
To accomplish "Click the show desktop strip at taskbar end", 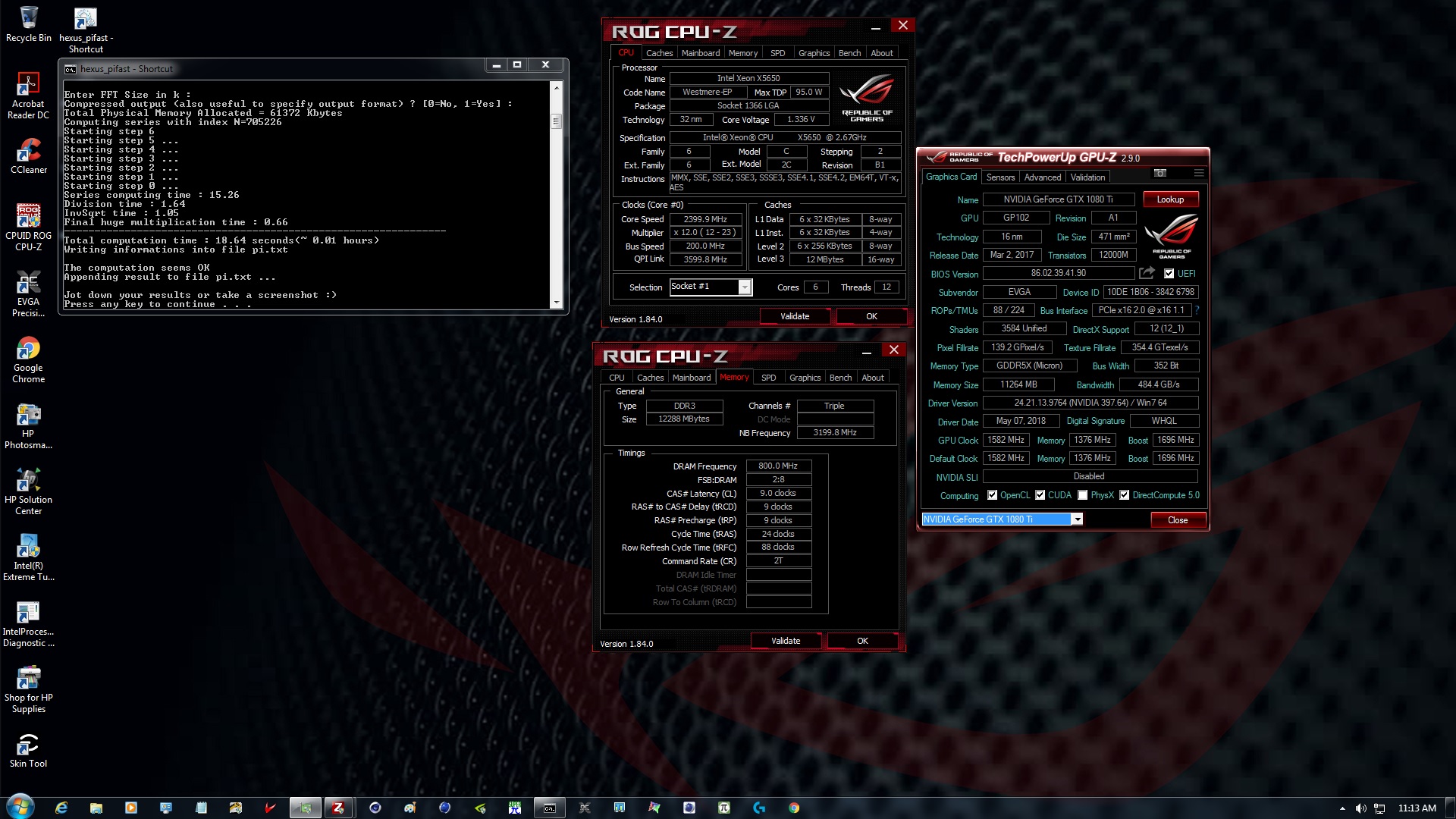I will click(1451, 808).
